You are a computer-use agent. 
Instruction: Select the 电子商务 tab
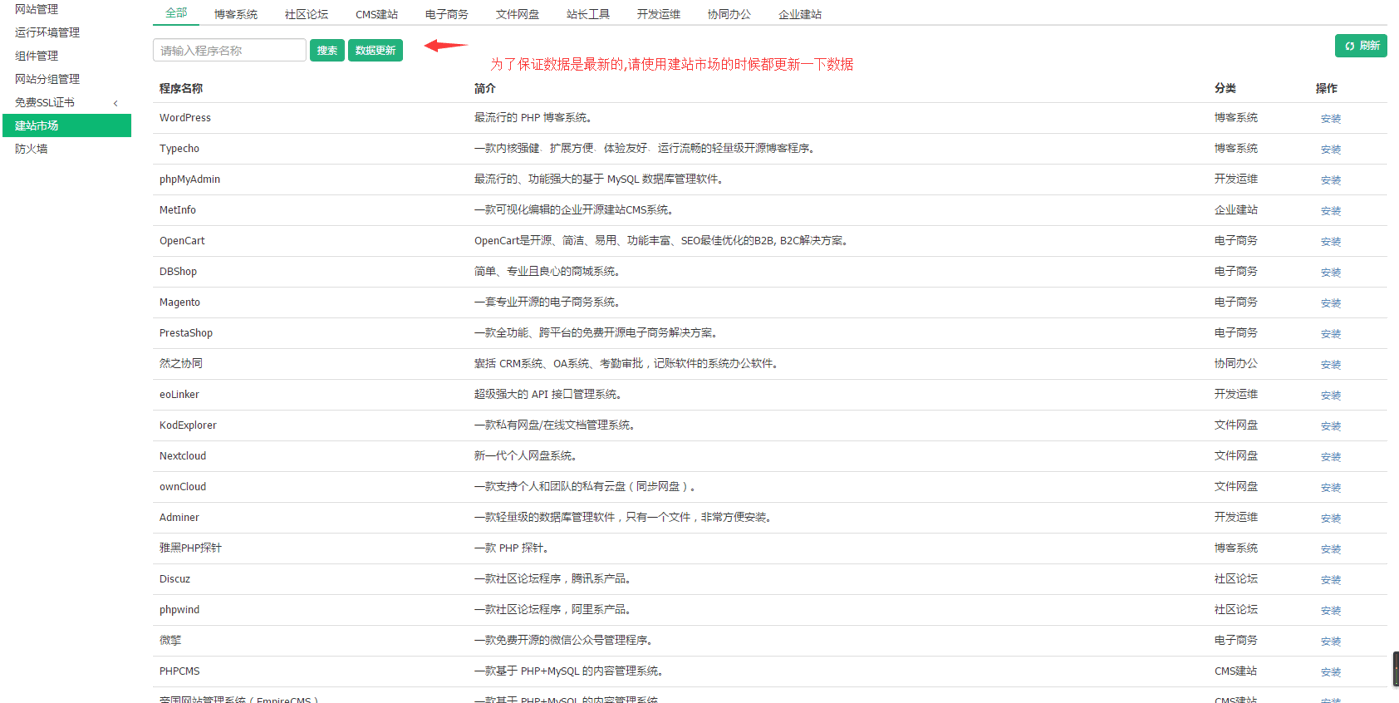(446, 14)
